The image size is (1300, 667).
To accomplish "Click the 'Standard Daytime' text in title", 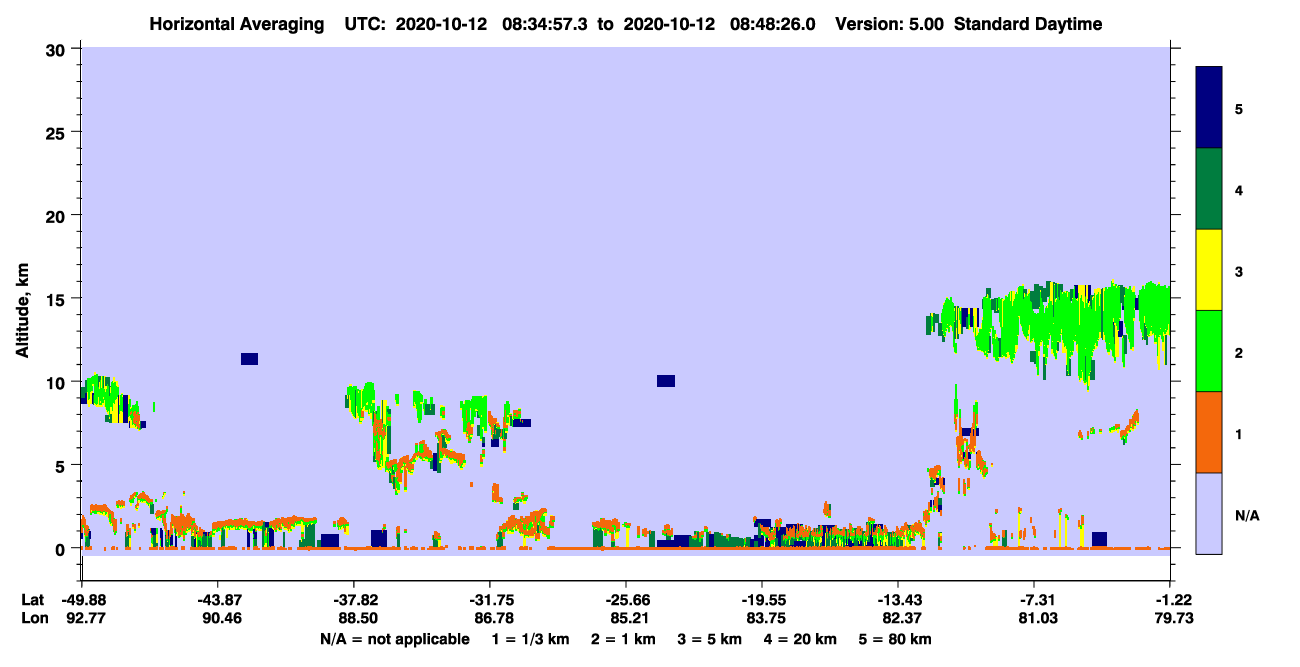I will (x=1028, y=24).
